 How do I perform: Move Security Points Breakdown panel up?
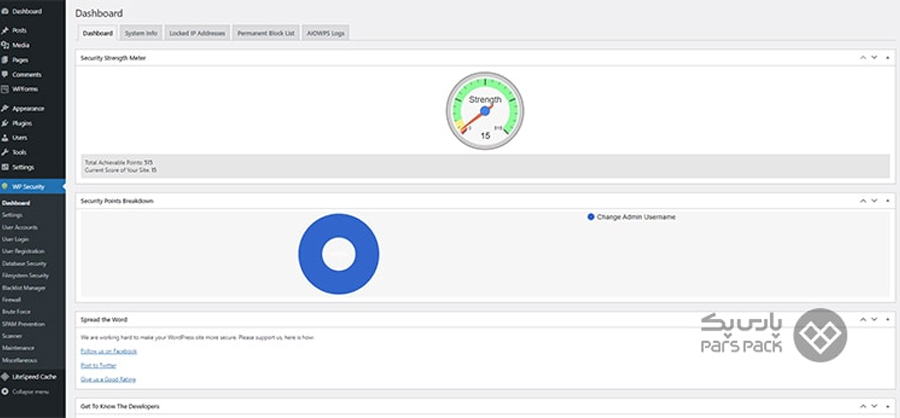coord(863,201)
